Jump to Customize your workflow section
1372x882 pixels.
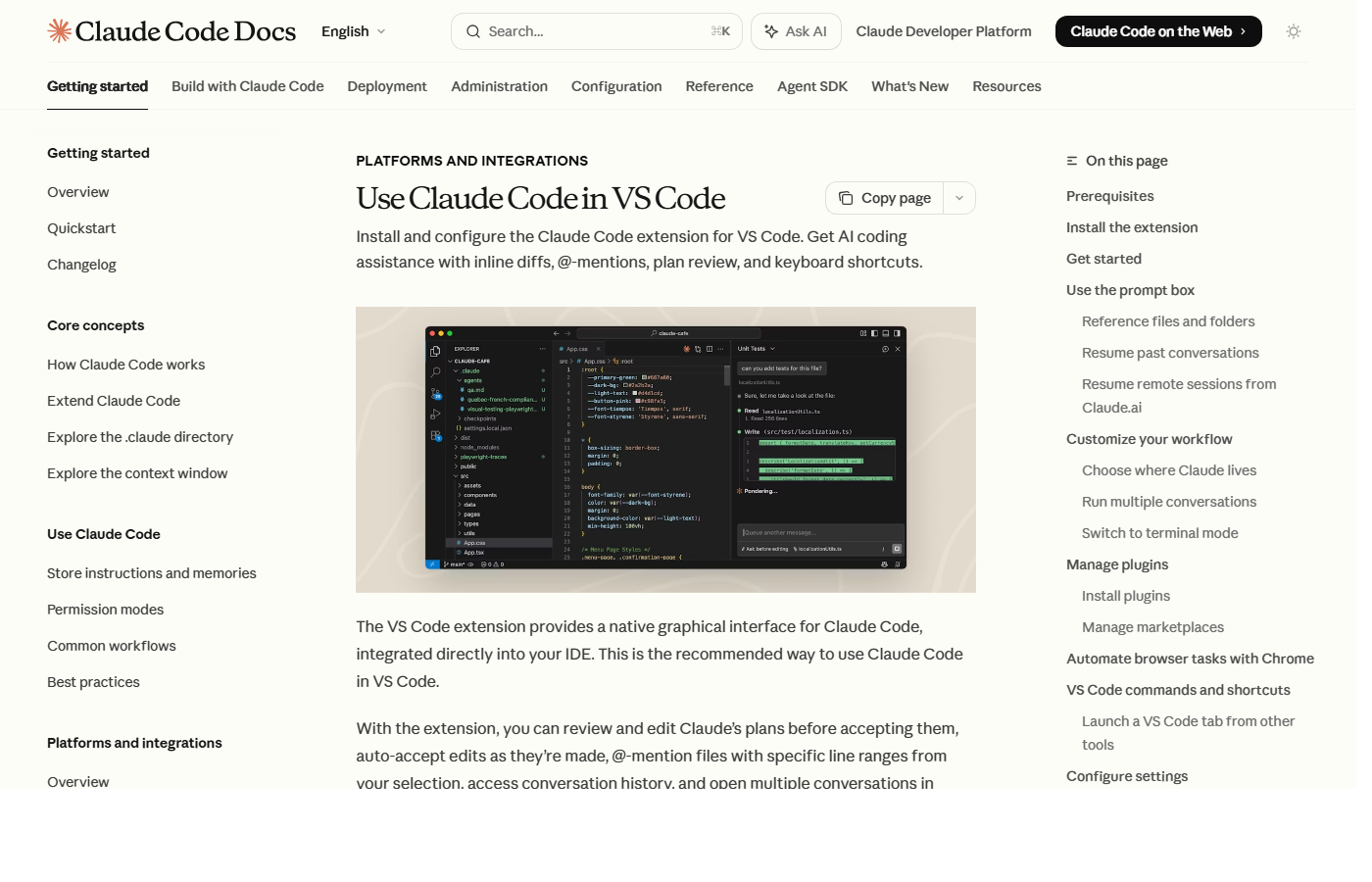[1150, 439]
